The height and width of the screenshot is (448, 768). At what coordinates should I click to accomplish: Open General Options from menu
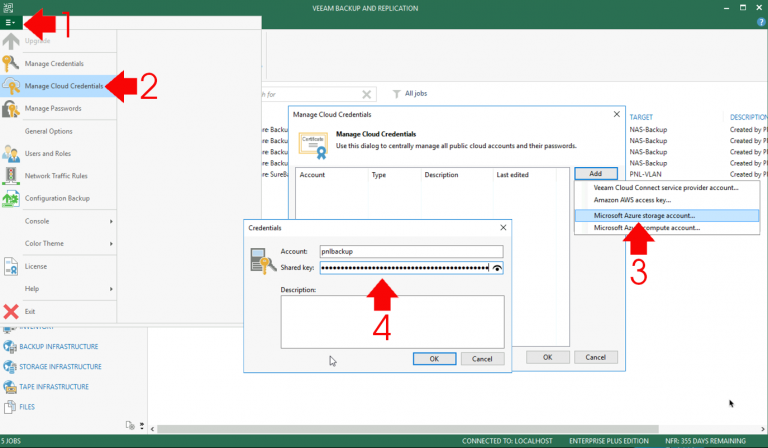[48, 131]
